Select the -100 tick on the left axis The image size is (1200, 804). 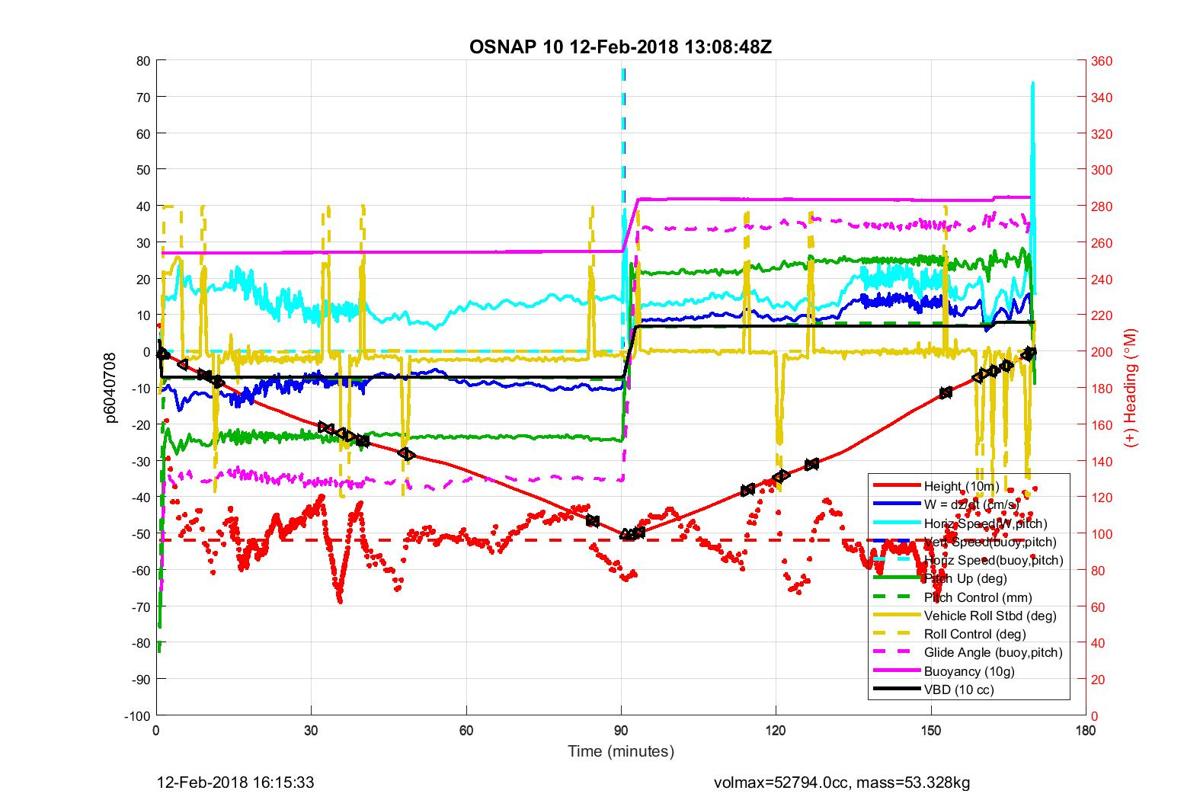point(138,716)
